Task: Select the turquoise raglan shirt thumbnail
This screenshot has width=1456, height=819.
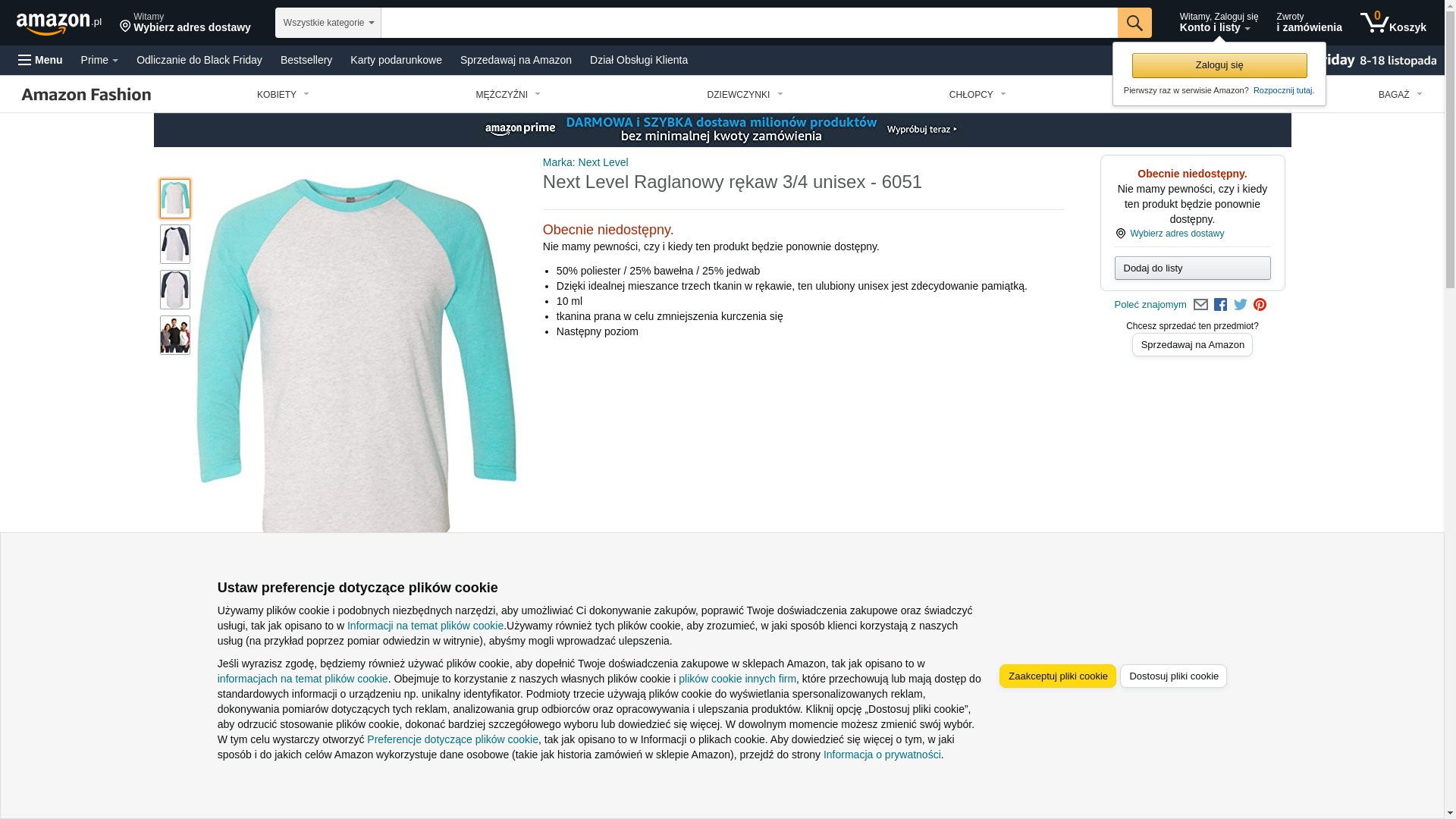Action: pos(175,199)
